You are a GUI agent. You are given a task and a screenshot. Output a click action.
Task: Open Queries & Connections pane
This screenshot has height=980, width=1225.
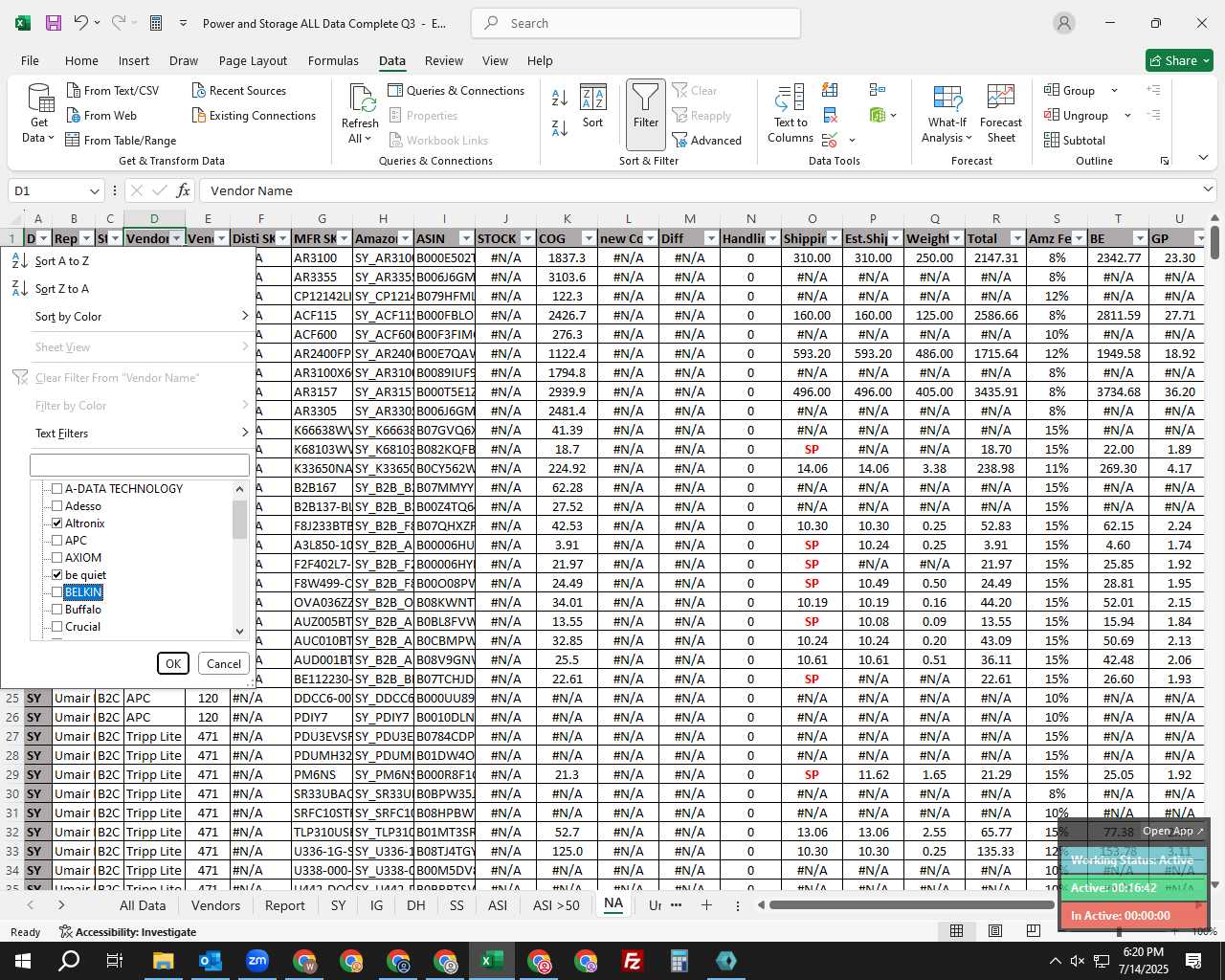click(456, 90)
